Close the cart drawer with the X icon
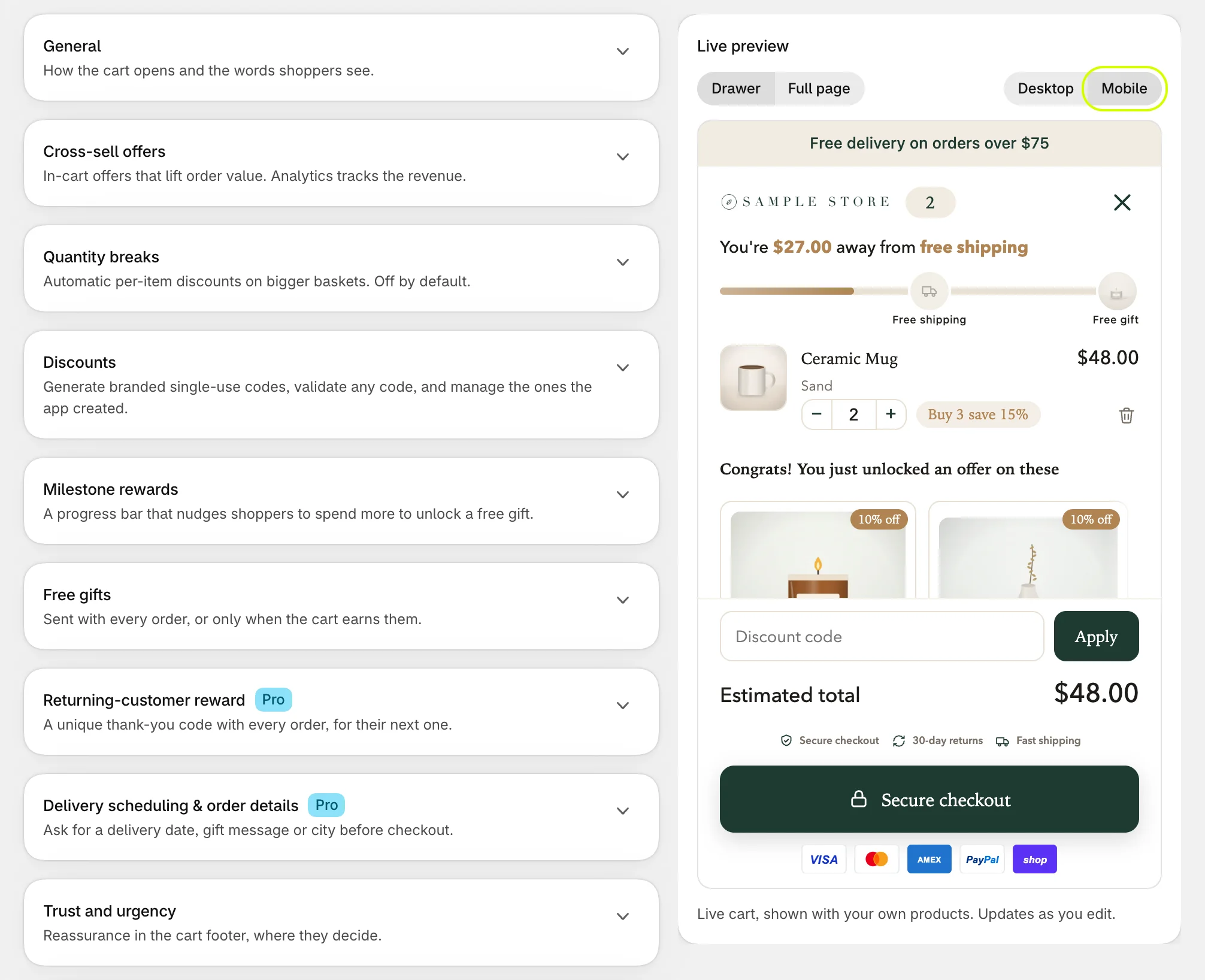Screen dimensions: 1205x980 coord(1122,202)
